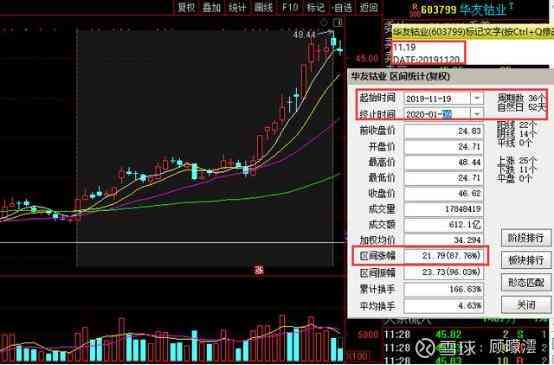554x365 pixels.
Task: Select the 区间涨幅 value 21.79(87.76%)
Action: point(443,255)
